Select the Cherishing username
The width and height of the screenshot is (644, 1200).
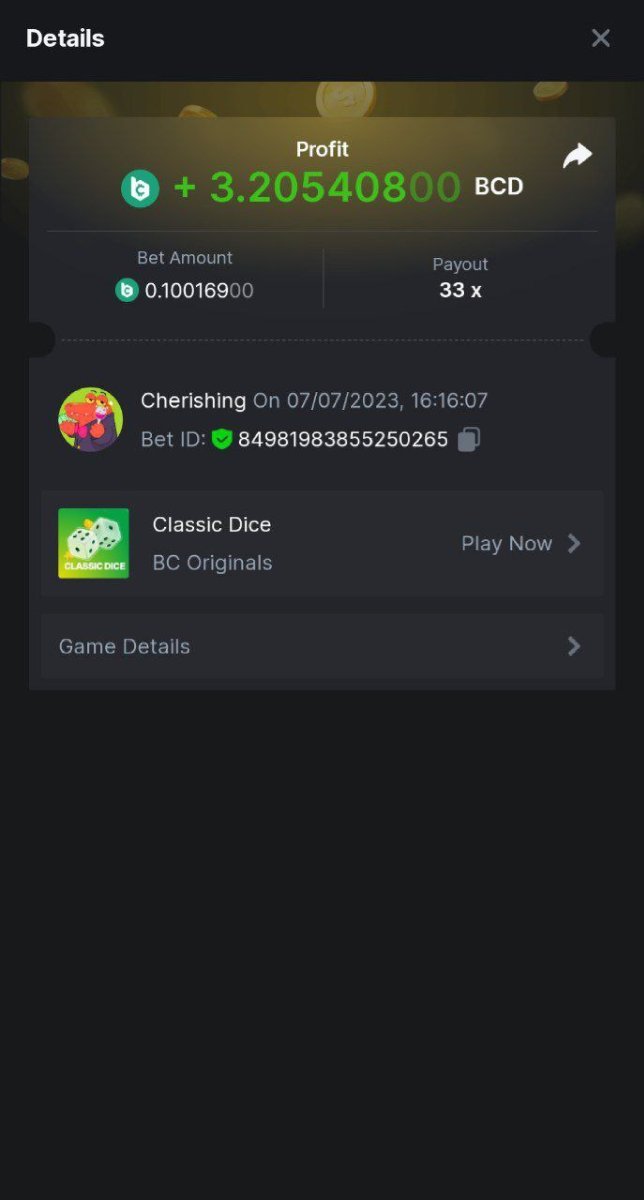coord(193,401)
